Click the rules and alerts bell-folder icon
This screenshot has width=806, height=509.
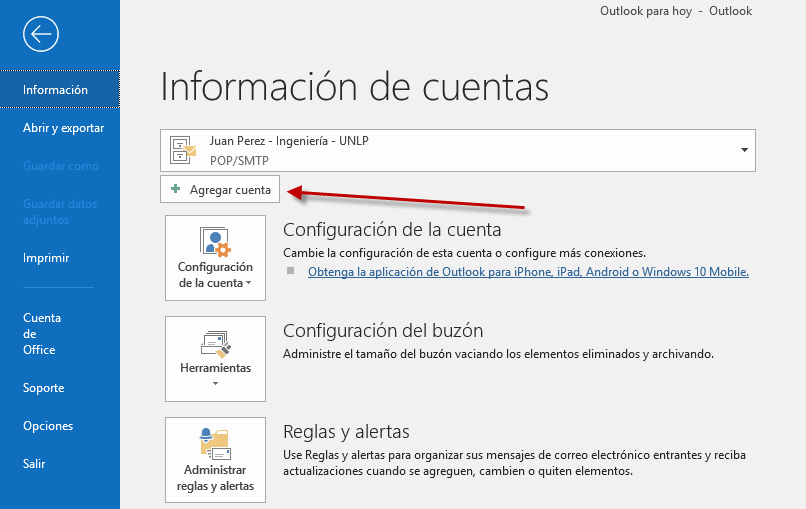coord(215,444)
